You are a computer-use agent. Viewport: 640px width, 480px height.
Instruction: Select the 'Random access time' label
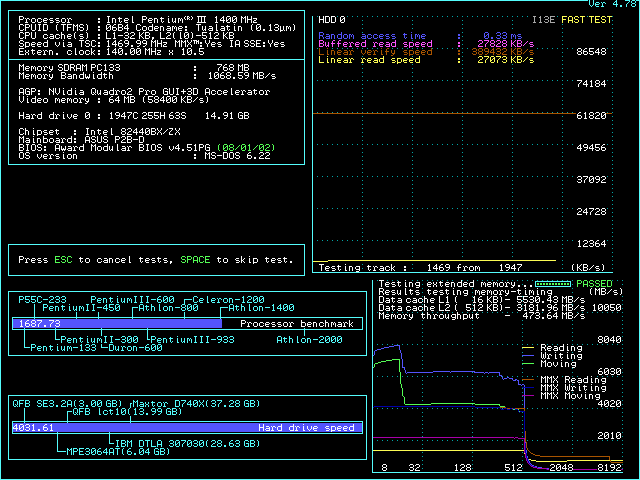point(372,36)
